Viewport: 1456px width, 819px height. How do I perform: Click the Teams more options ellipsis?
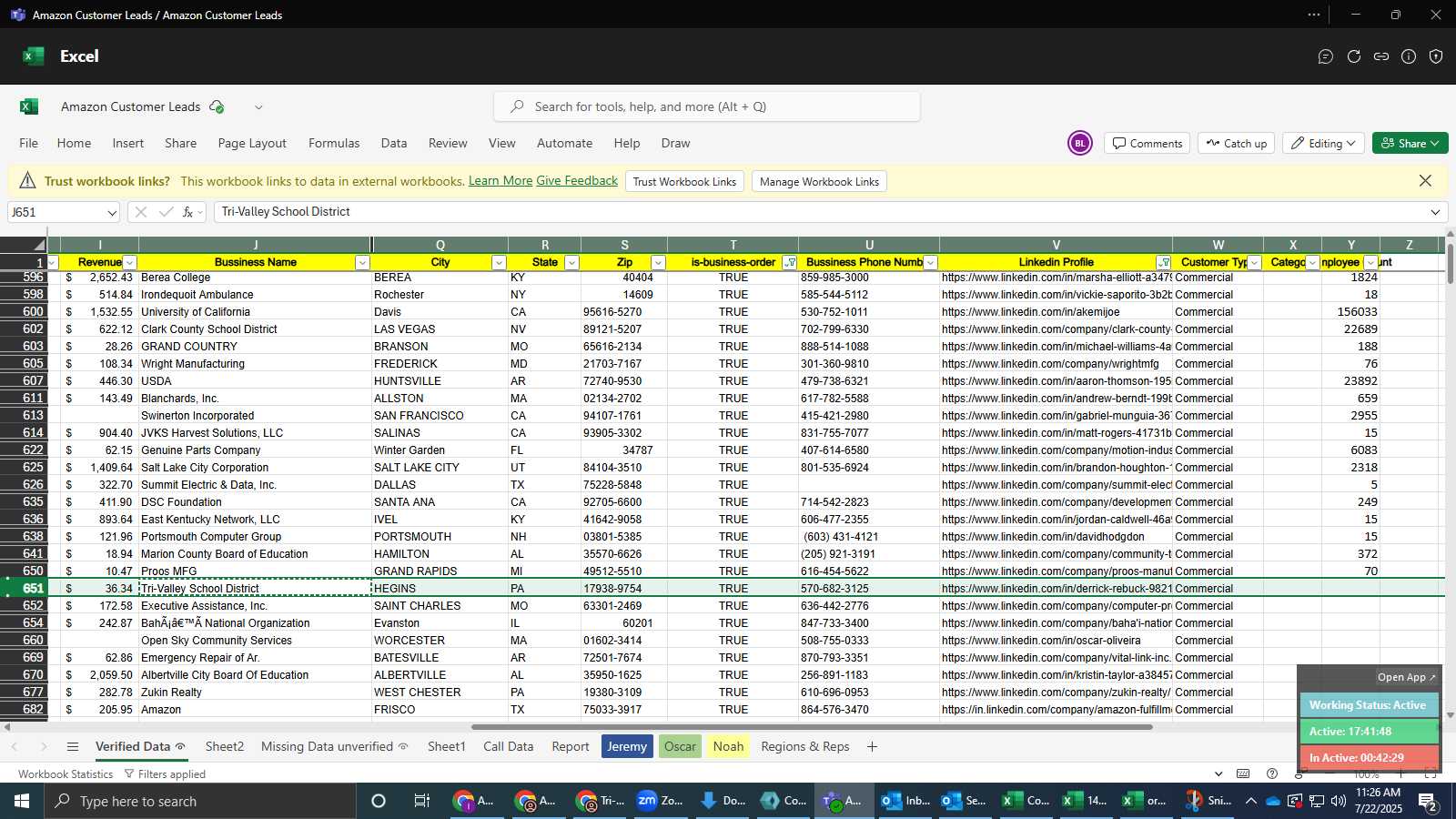pyautogui.click(x=1314, y=15)
